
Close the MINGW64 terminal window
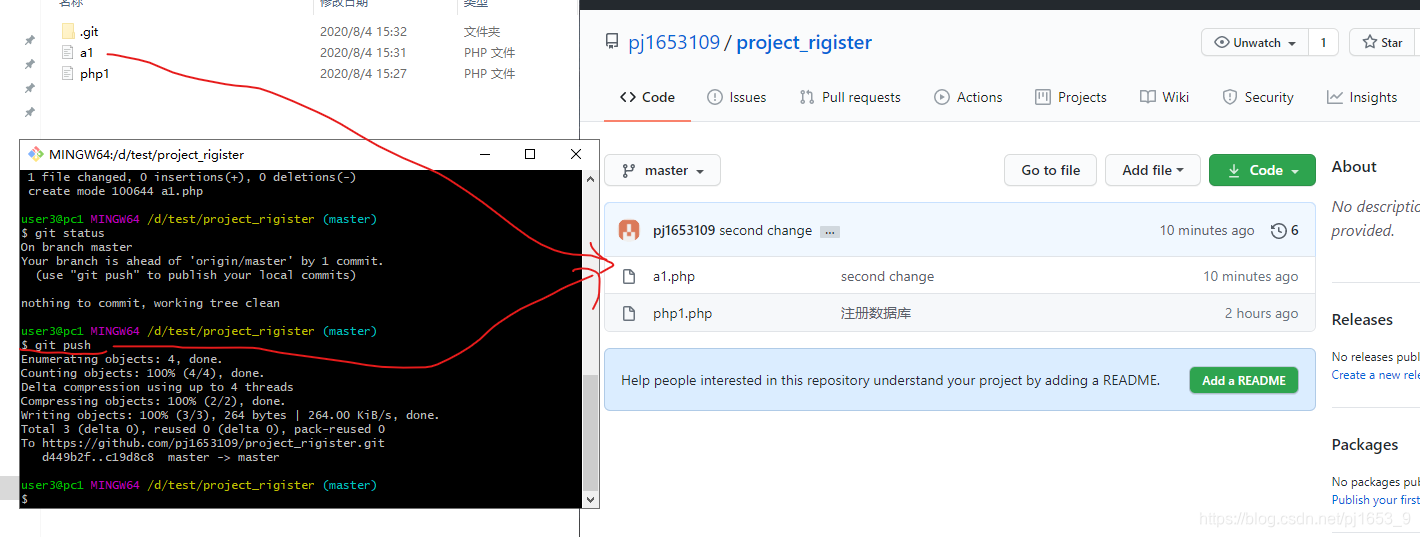[x=576, y=154]
